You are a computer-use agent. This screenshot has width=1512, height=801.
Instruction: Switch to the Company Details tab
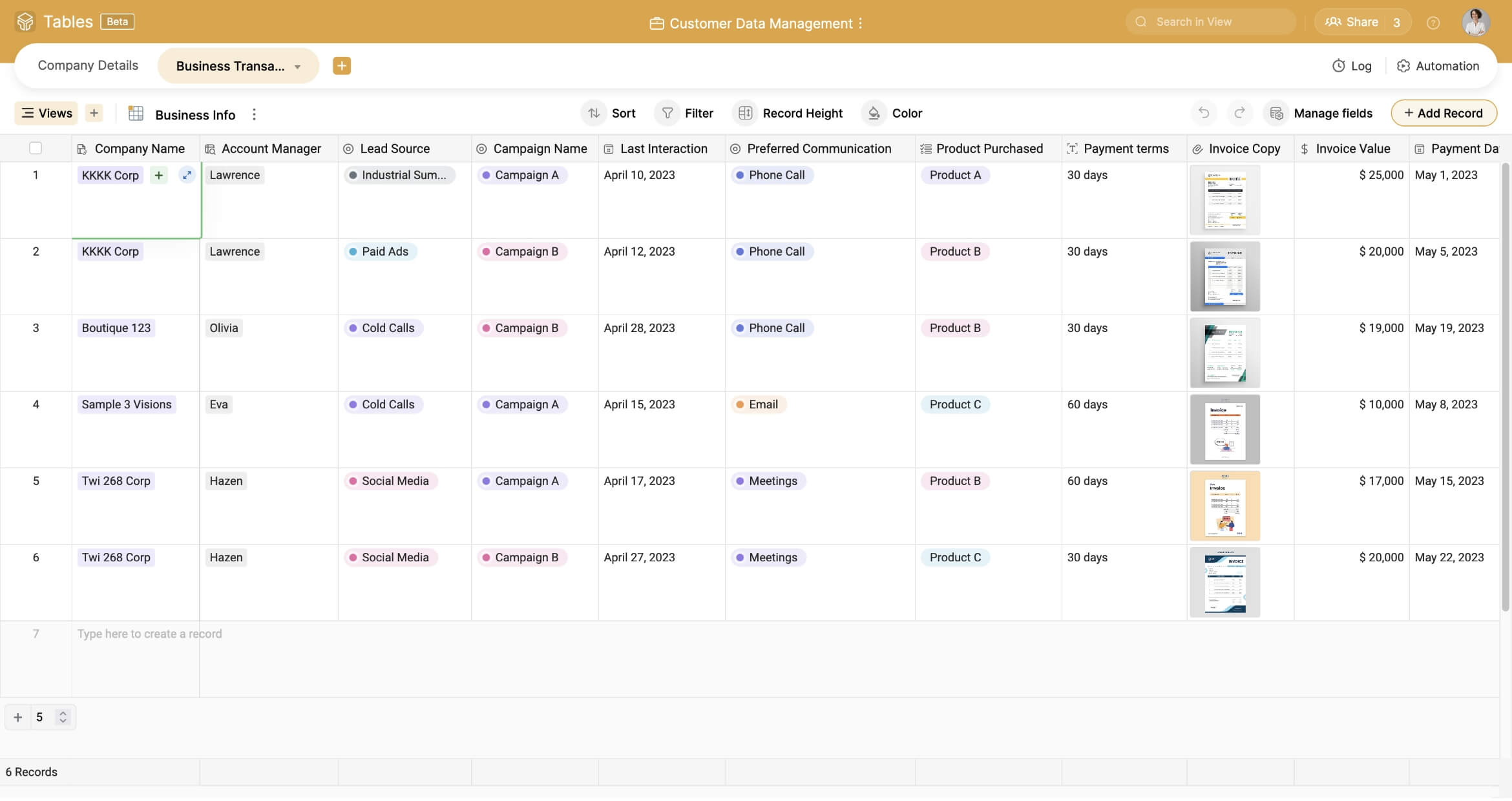88,65
